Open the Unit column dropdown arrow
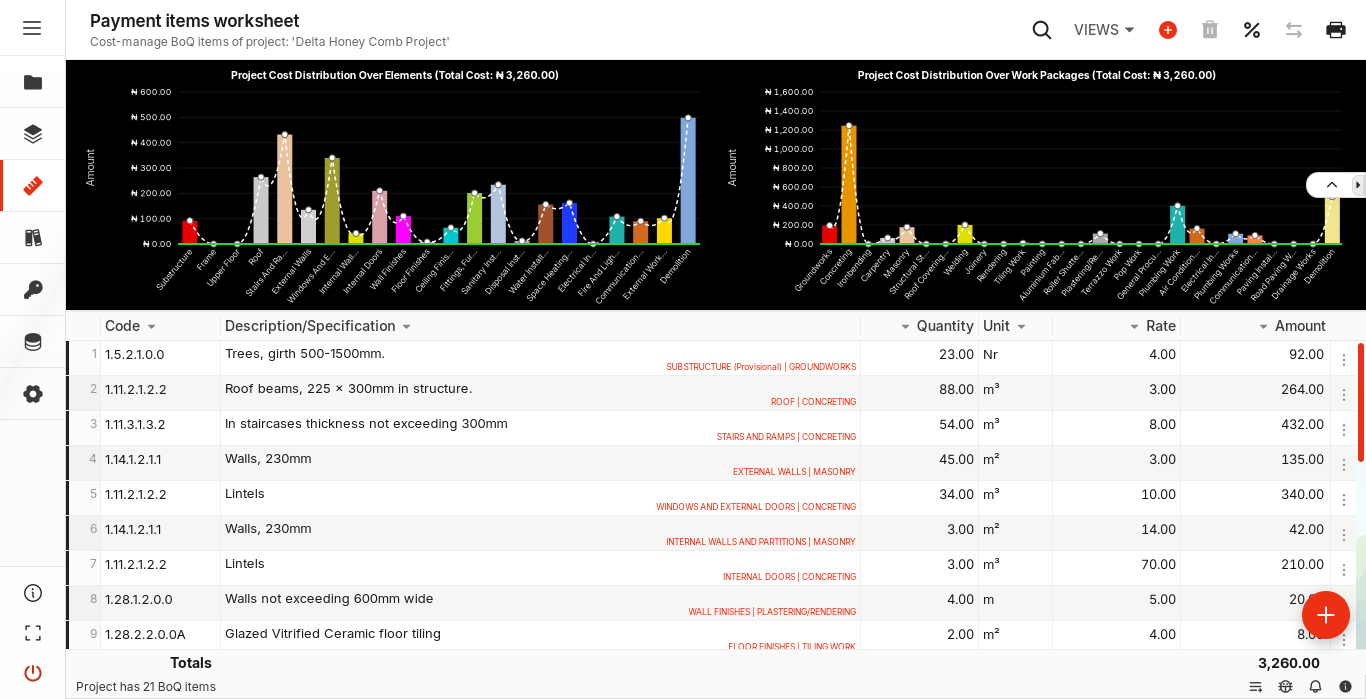The width and height of the screenshot is (1366, 699). pyautogui.click(x=1021, y=327)
